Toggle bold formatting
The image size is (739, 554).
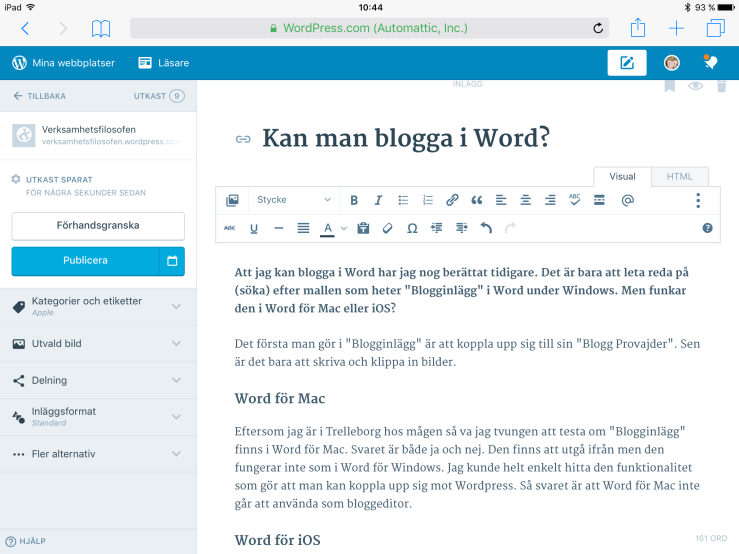click(x=354, y=200)
